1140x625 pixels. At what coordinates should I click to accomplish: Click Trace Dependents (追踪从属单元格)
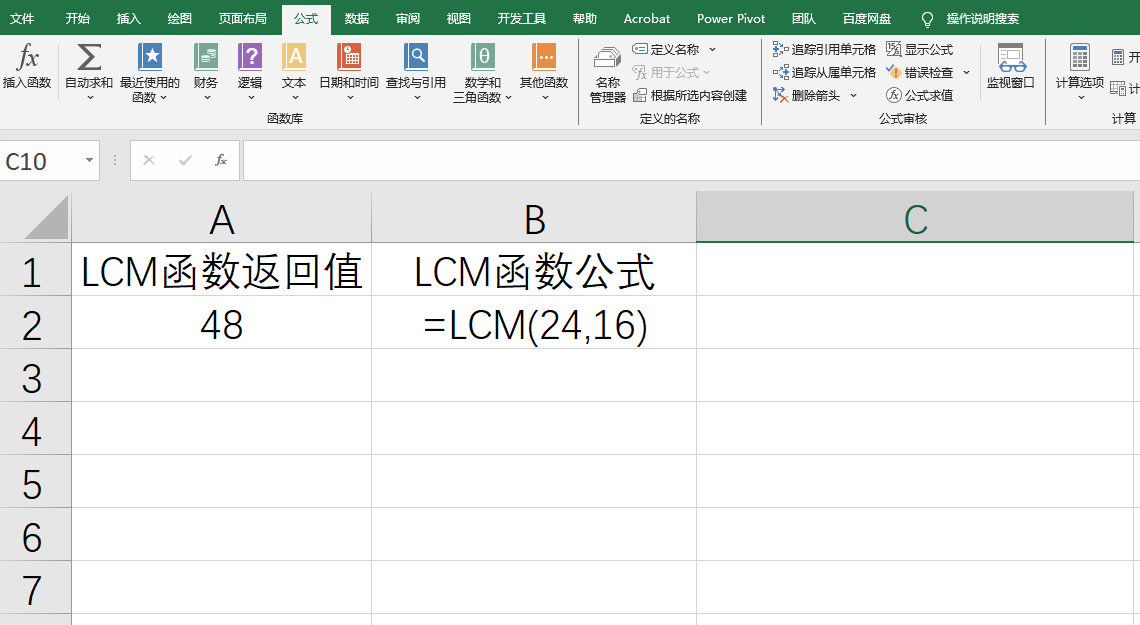[824, 73]
